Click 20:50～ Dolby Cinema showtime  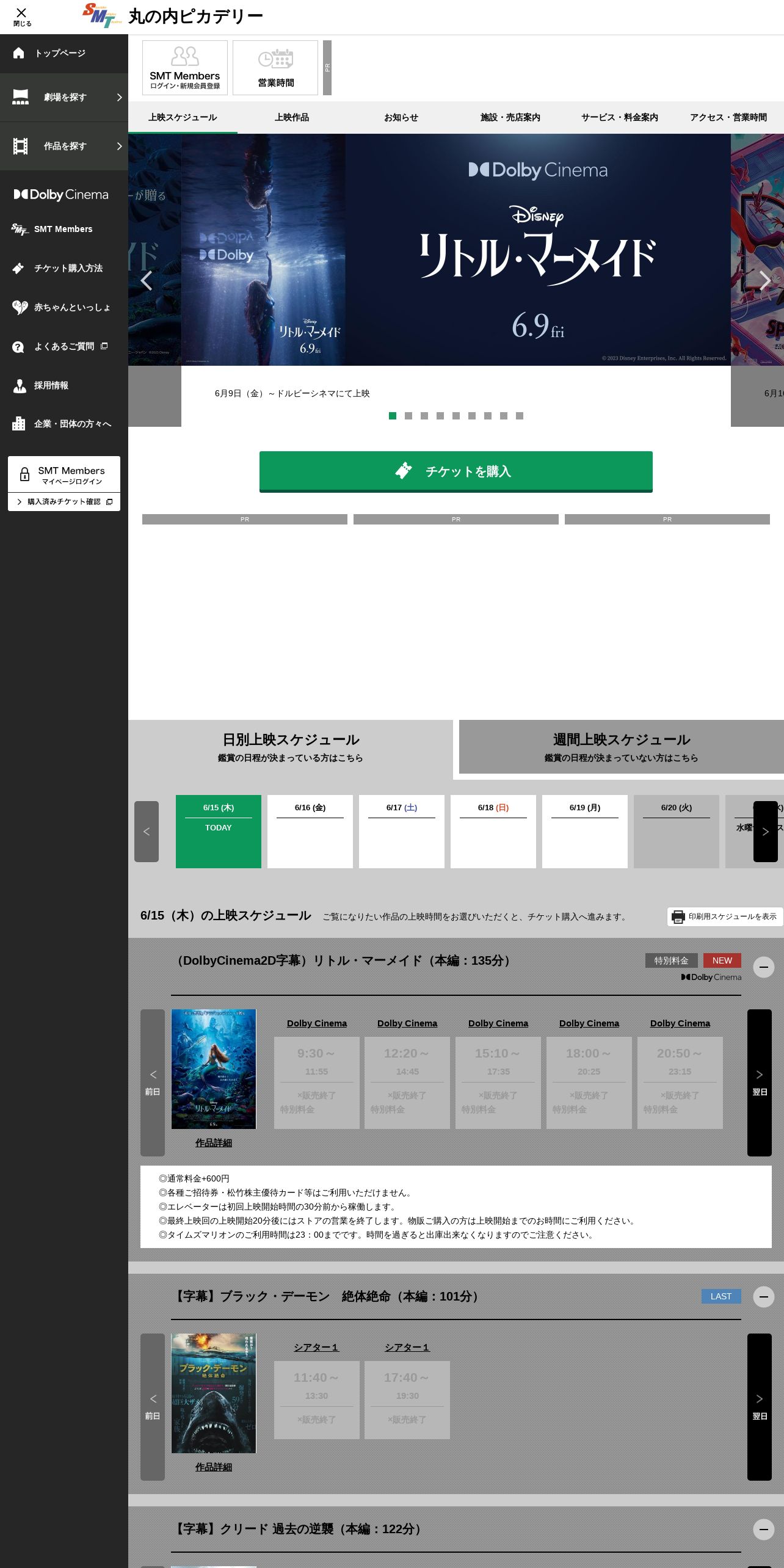point(680,1083)
